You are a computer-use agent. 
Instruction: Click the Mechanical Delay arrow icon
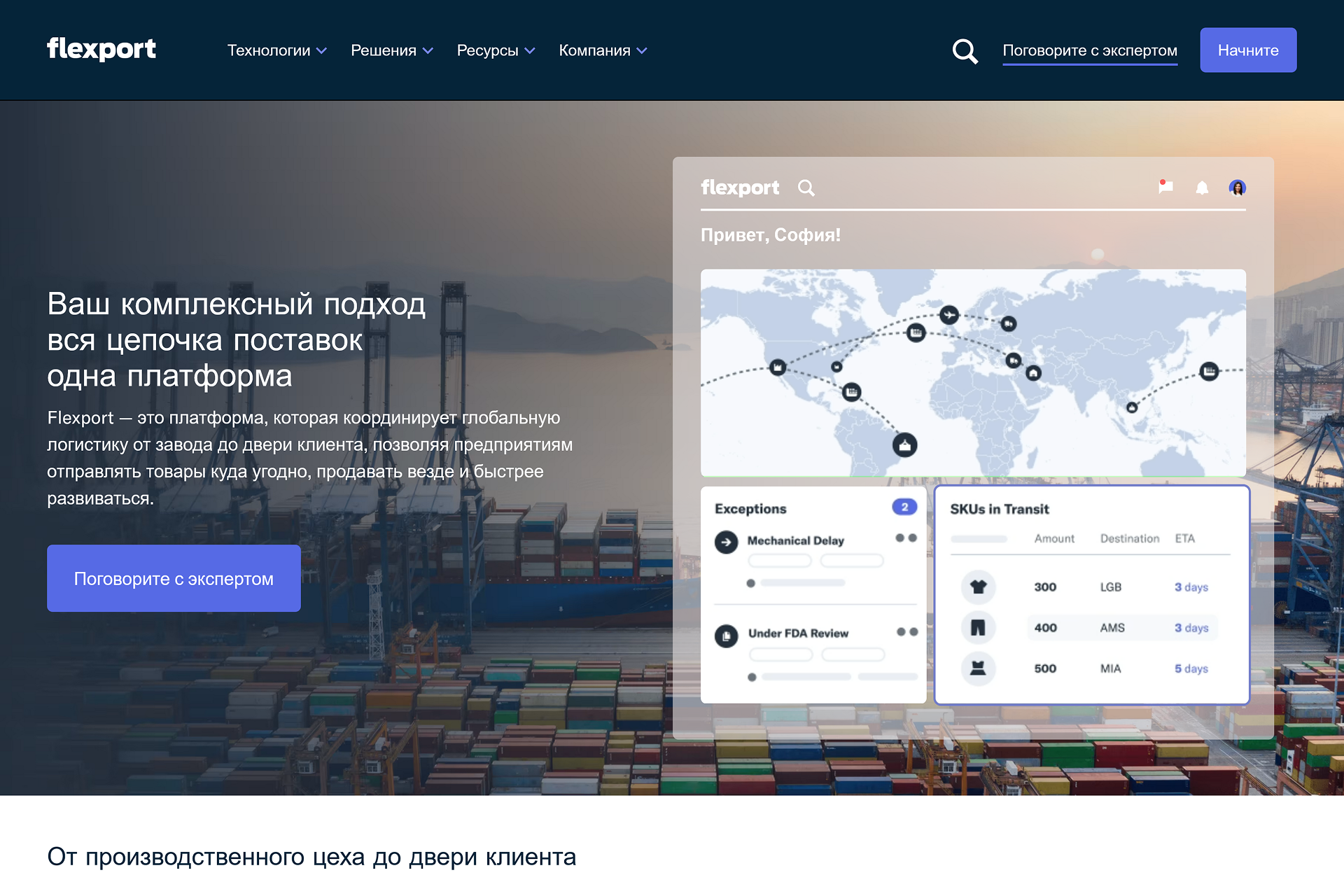tap(727, 542)
